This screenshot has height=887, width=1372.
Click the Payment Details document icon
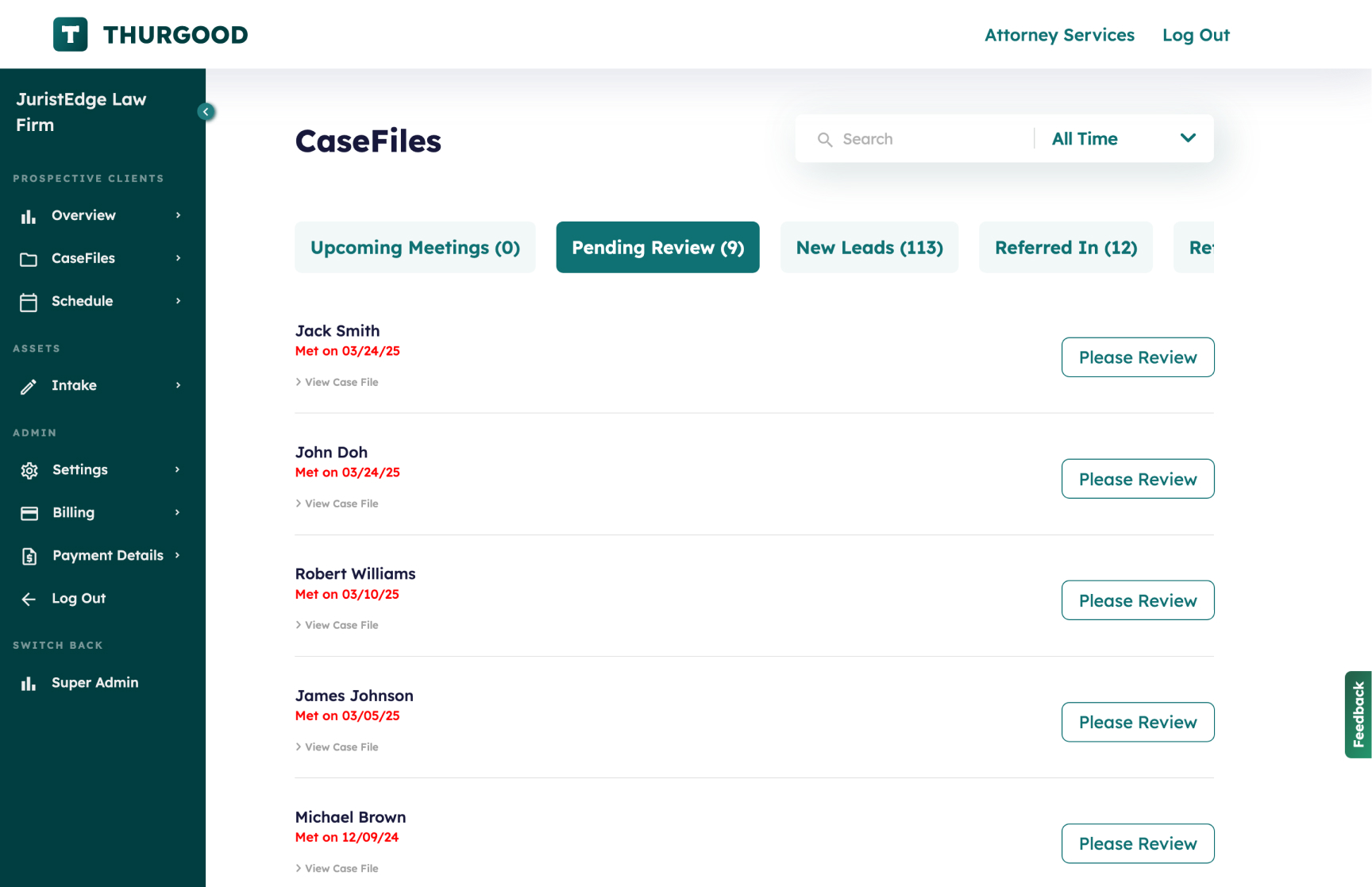29,556
